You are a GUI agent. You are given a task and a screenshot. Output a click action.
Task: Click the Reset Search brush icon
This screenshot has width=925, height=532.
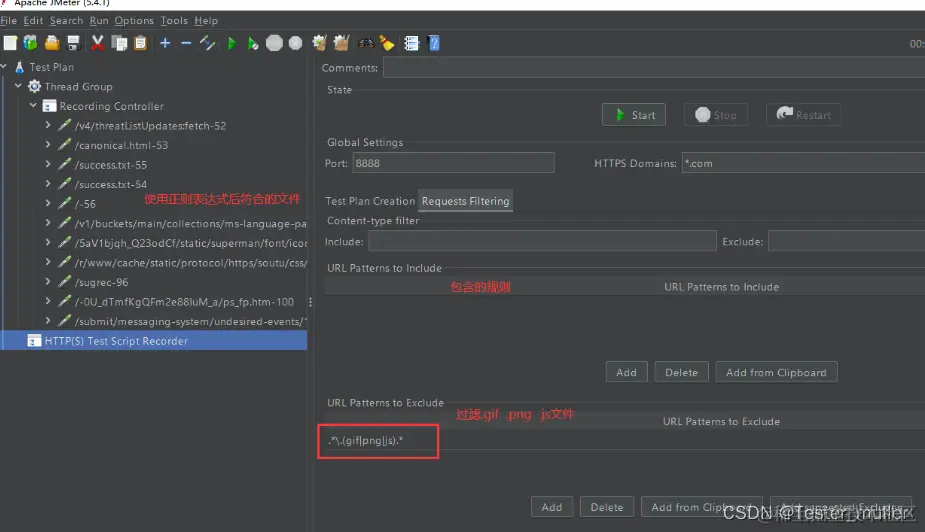point(387,43)
